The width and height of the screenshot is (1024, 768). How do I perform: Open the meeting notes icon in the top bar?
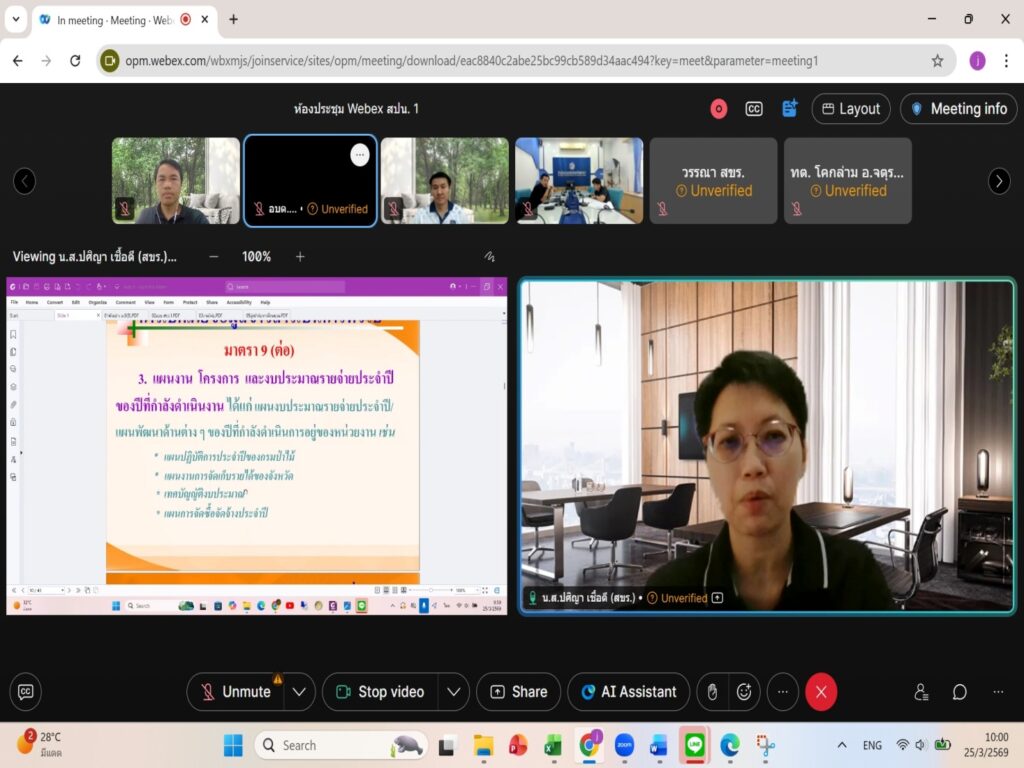790,109
